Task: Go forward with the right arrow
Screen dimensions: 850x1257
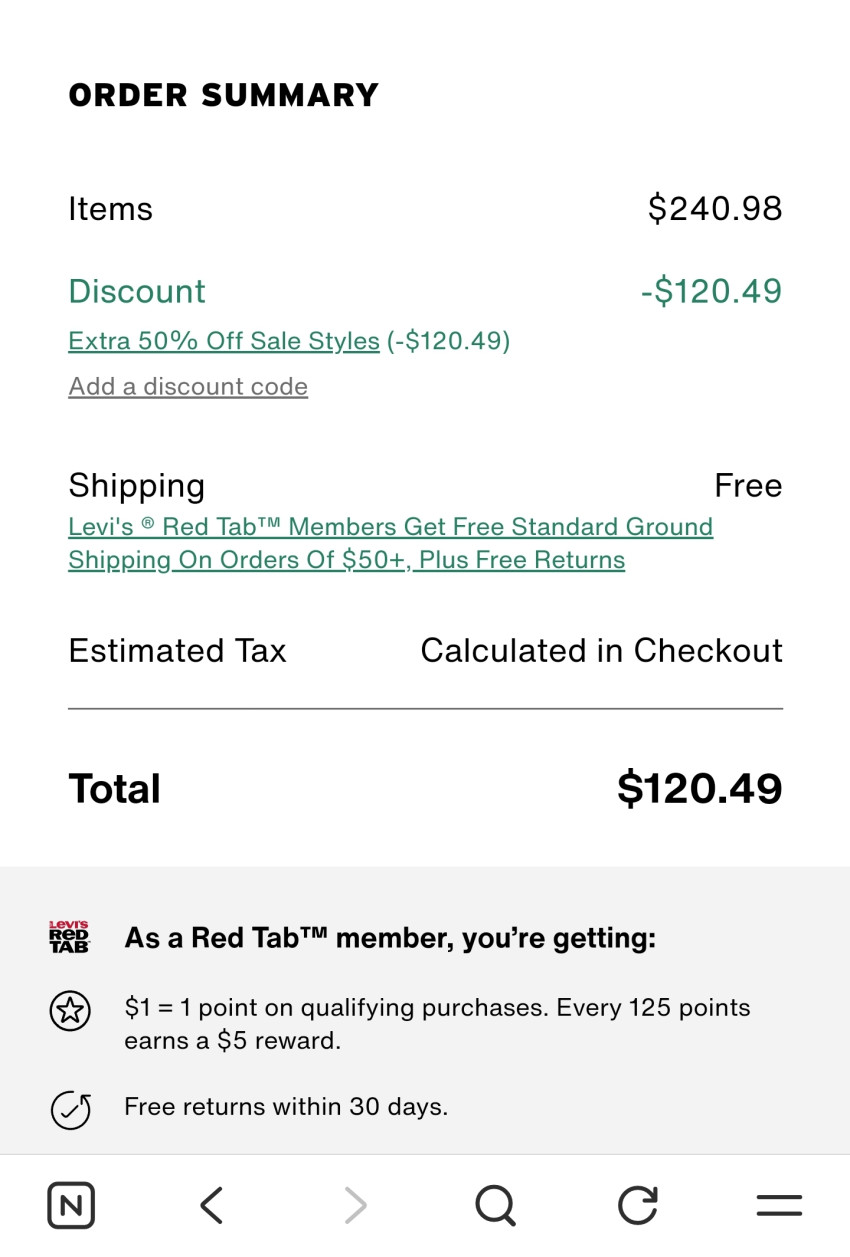Action: click(x=355, y=1205)
